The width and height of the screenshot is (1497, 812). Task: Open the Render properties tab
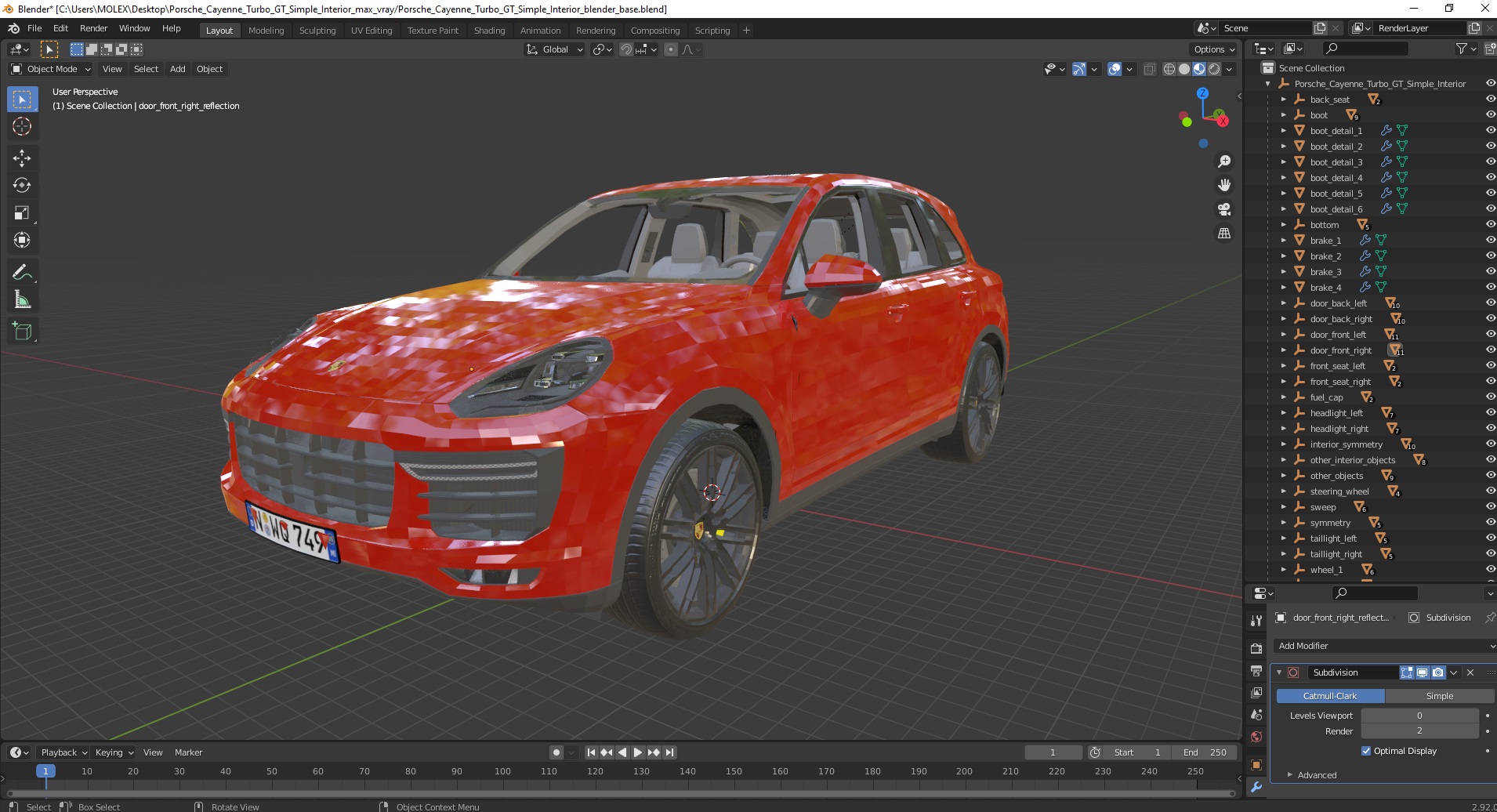1256,648
